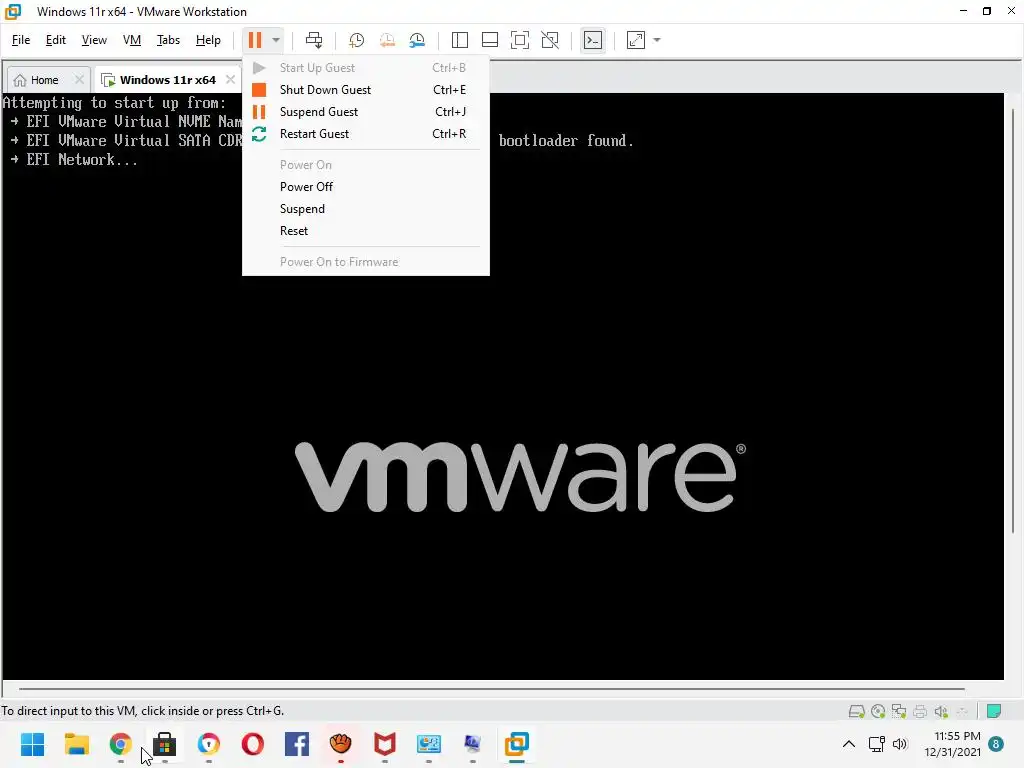This screenshot has height=768, width=1024.
Task: Open the Snapshot Manager icon
Action: coord(417,40)
